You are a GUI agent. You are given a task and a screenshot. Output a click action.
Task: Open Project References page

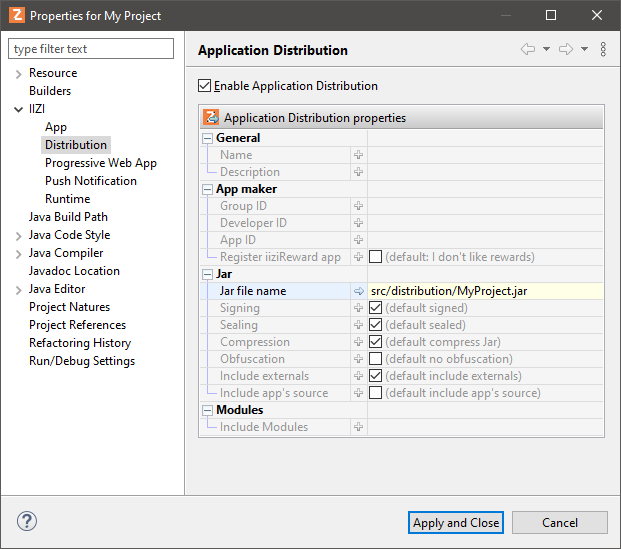point(77,325)
